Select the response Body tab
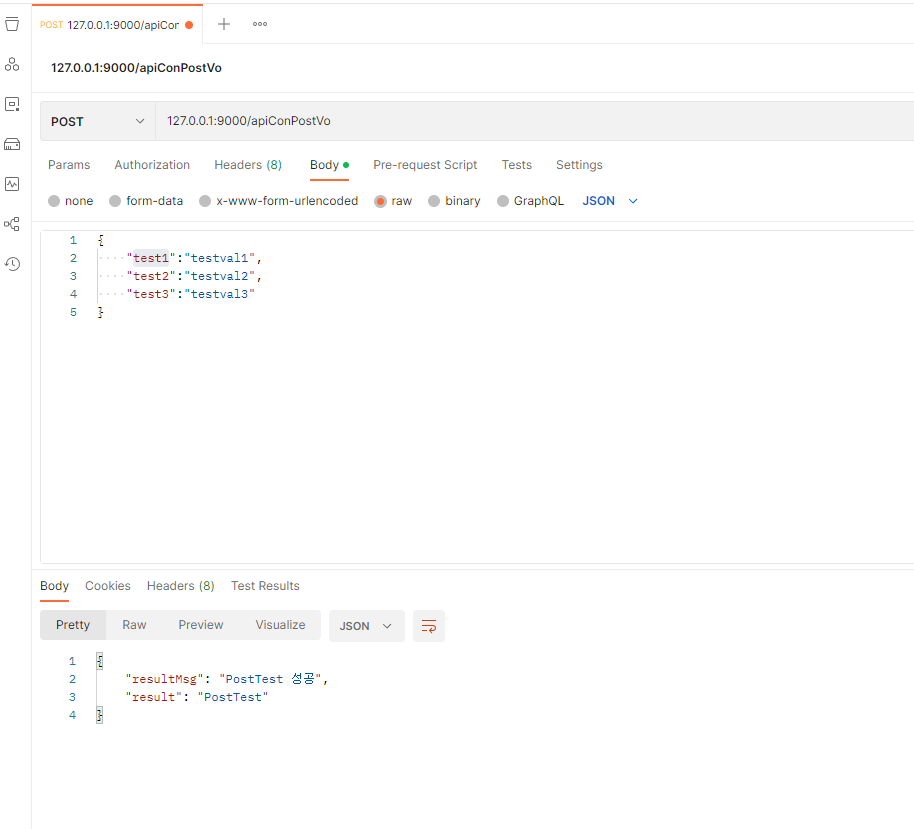914x829 pixels. click(x=54, y=586)
